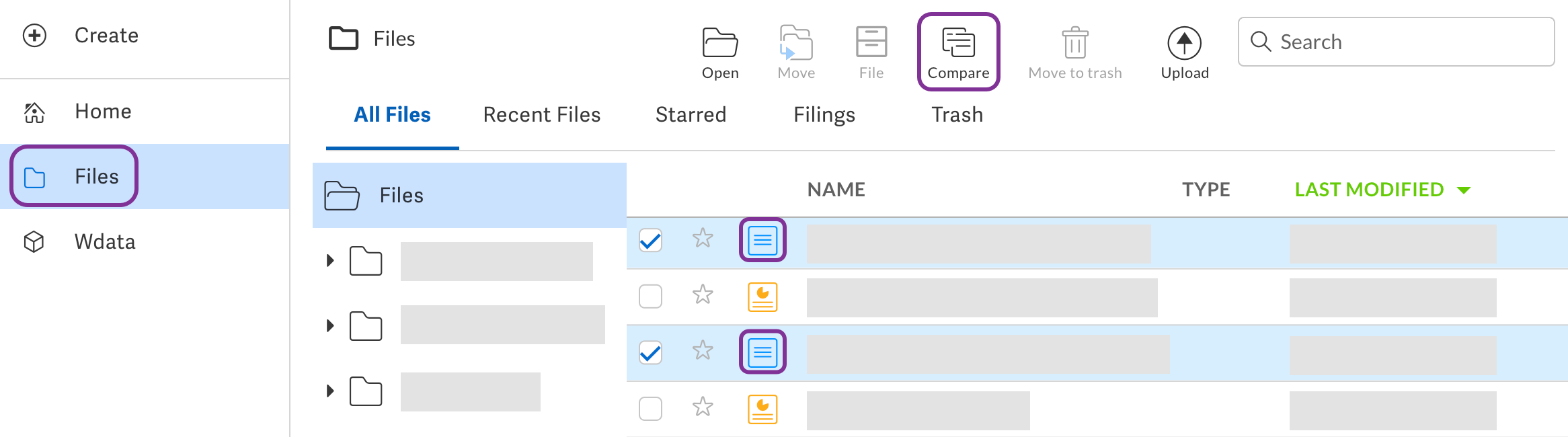Screen dimensions: 1568x437
Task: Select the last row's unchecked checkbox
Action: click(650, 408)
